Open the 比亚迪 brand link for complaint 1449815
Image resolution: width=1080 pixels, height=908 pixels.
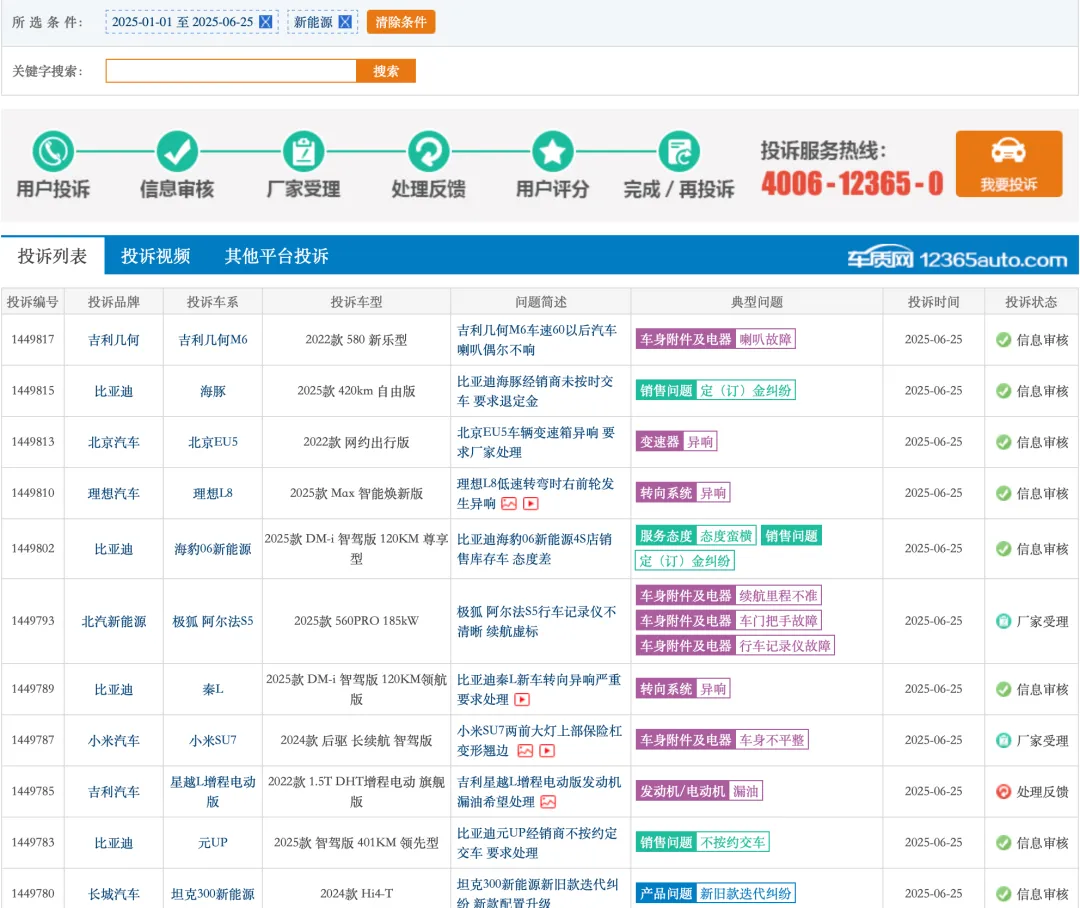(113, 390)
